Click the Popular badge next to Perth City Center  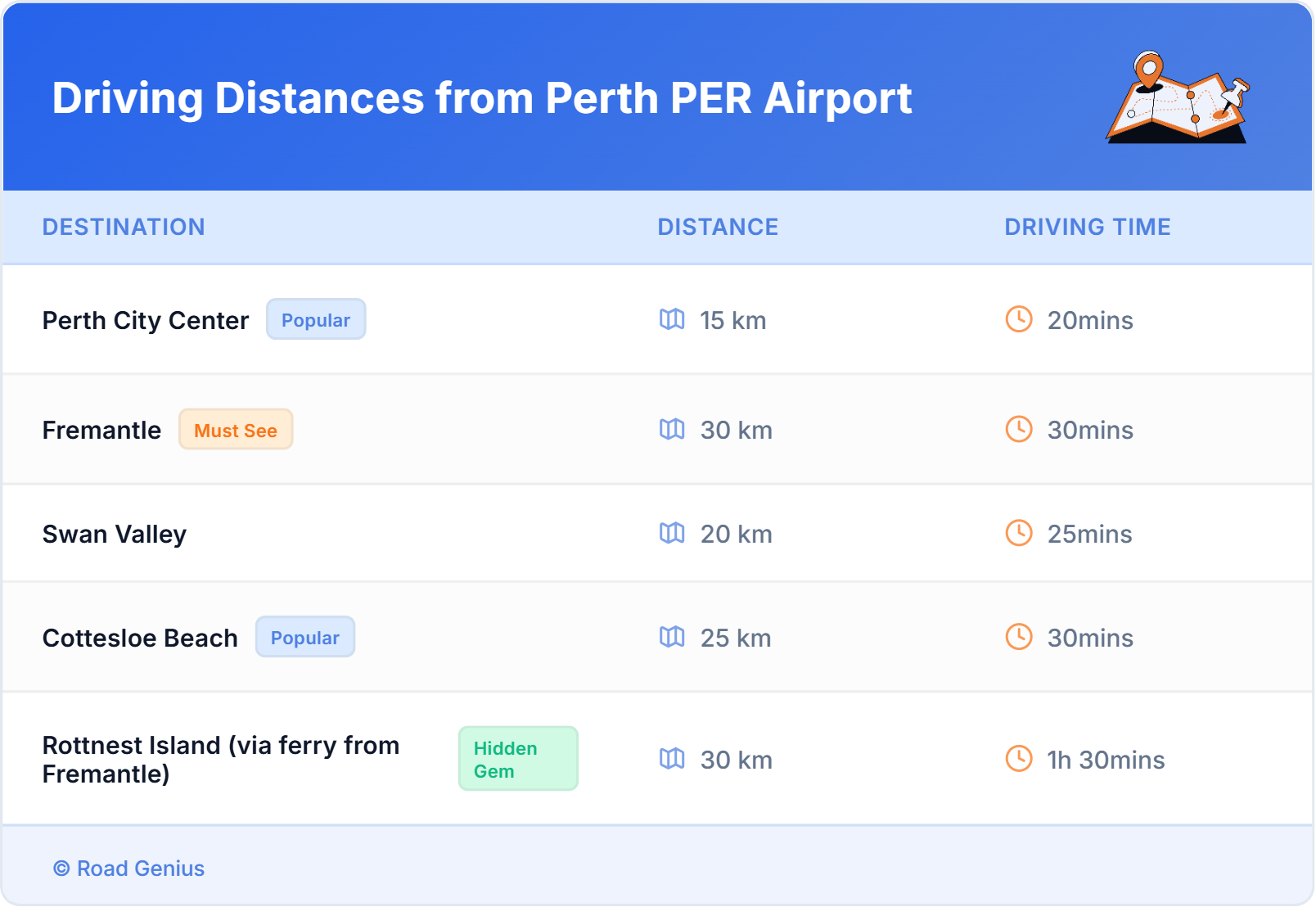click(x=316, y=319)
